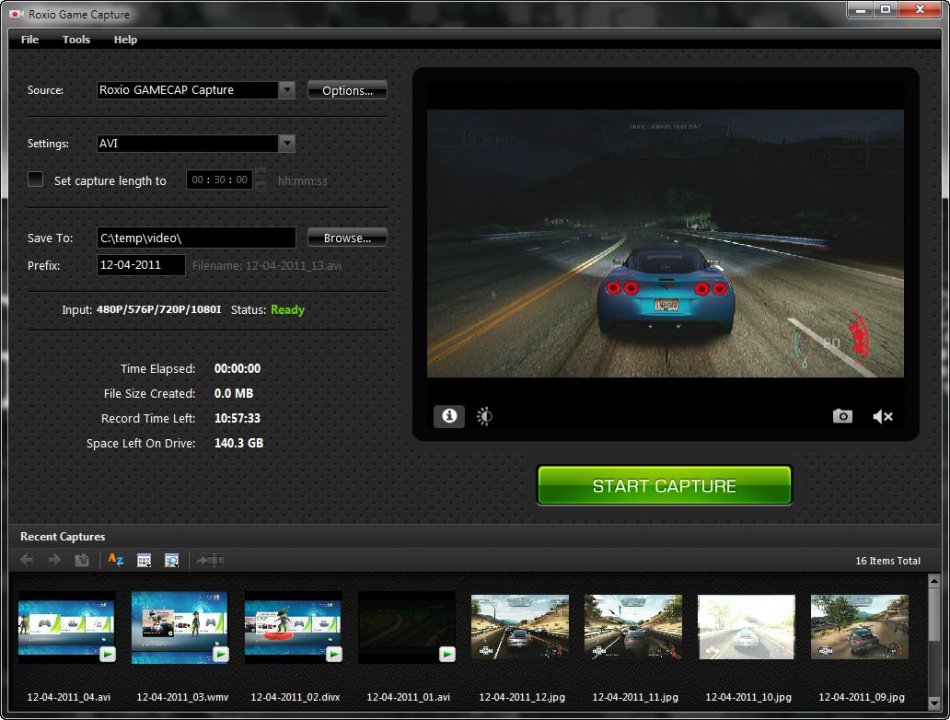
Task: Select the 12-04-2011_12.jpg thumbnail
Action: click(x=520, y=627)
